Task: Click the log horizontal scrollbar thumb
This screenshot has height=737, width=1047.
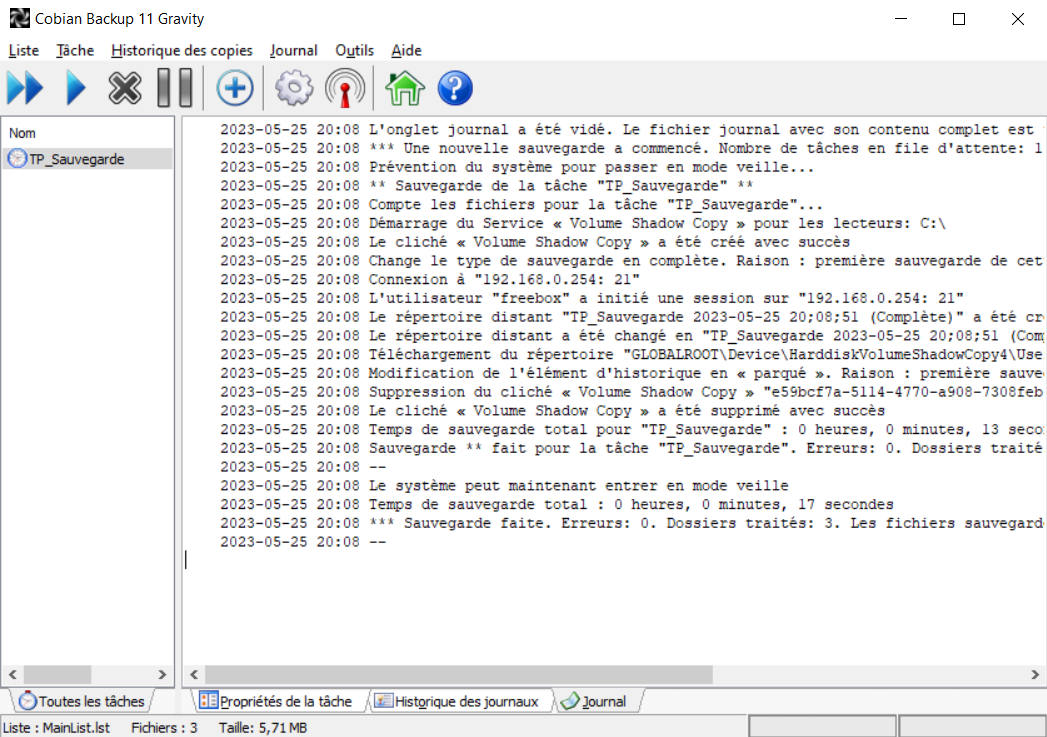Action: point(459,675)
